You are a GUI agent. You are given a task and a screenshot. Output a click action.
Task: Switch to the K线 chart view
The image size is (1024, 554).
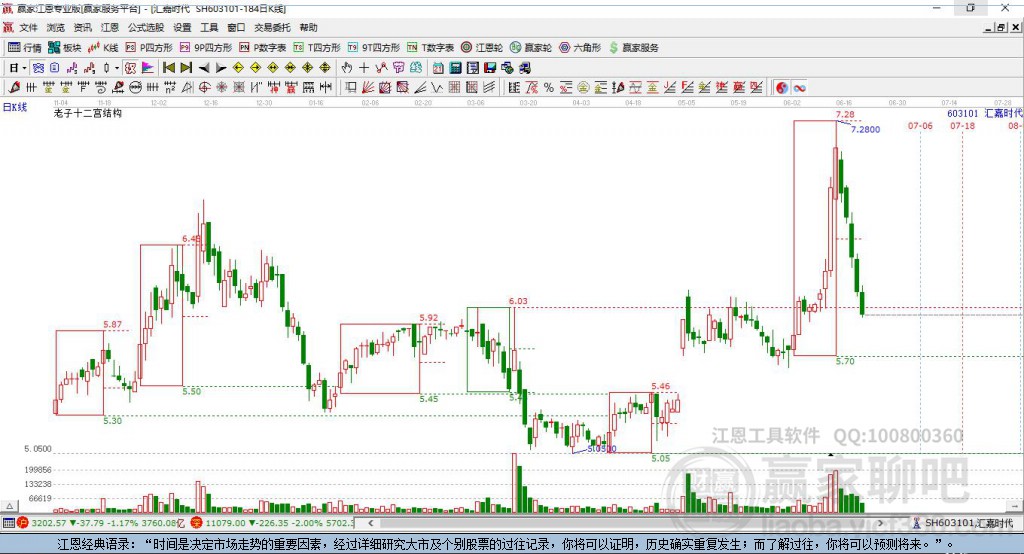pos(103,48)
